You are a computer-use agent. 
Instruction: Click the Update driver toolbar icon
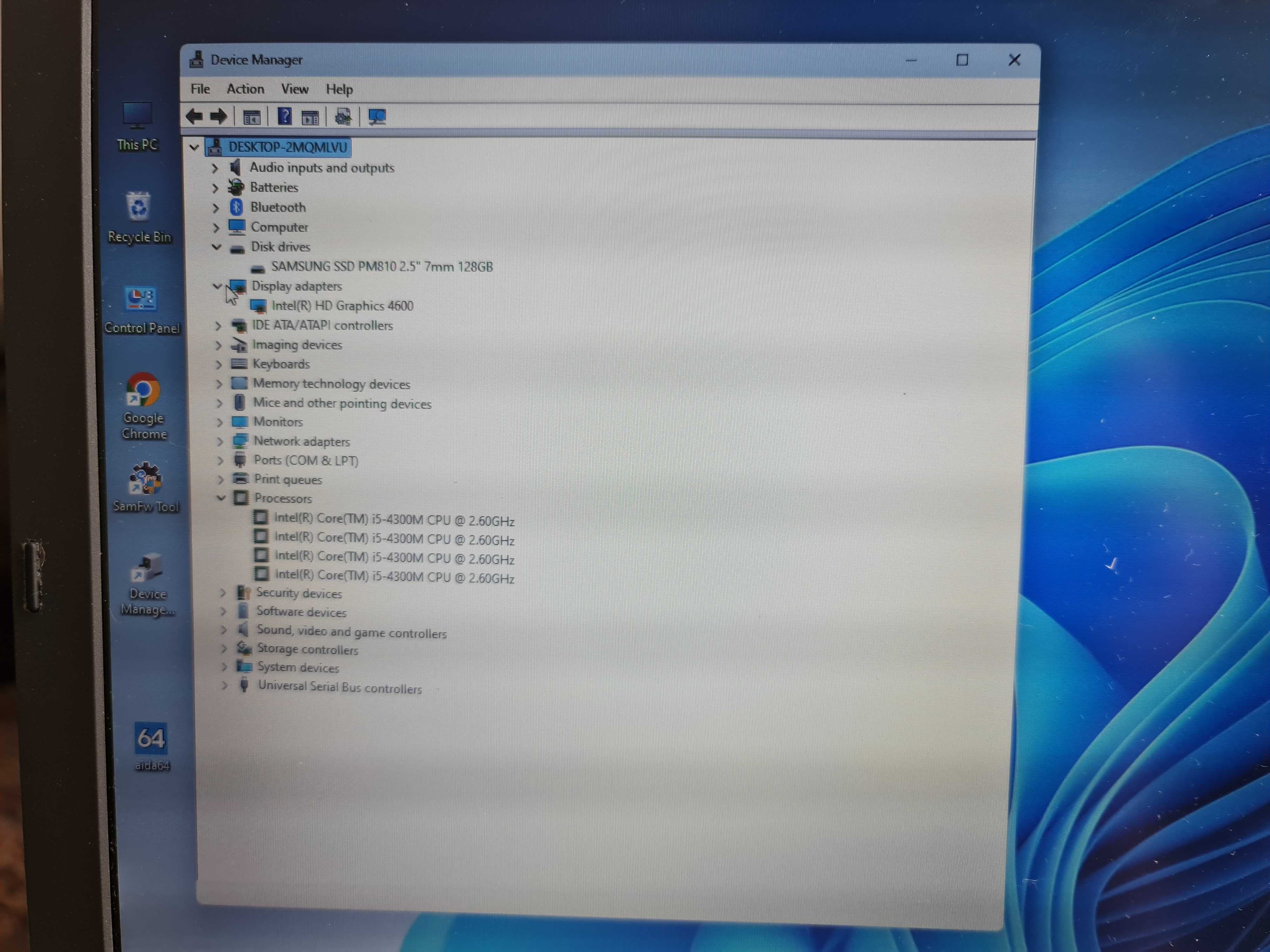[x=343, y=117]
